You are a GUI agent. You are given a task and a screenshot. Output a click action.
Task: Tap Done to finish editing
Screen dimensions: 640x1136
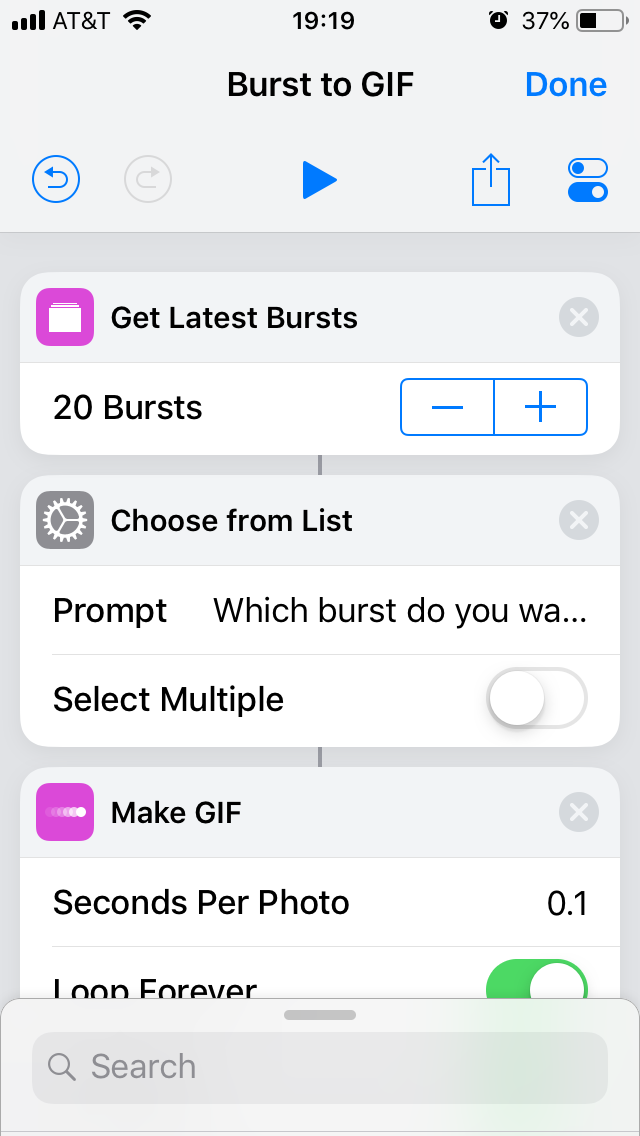(566, 85)
